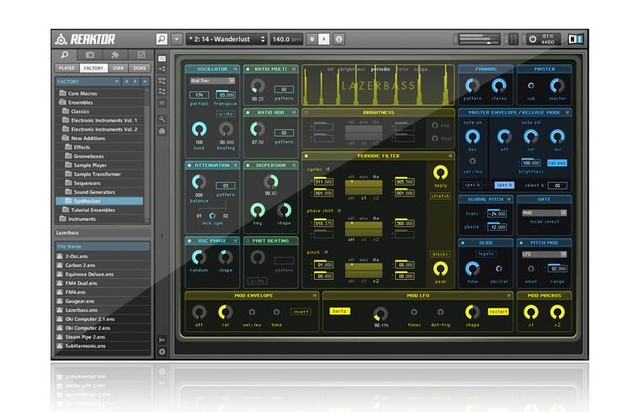Screen dimensions: 638x412
Task: Collapse the New Additions folder
Action: click(65, 138)
